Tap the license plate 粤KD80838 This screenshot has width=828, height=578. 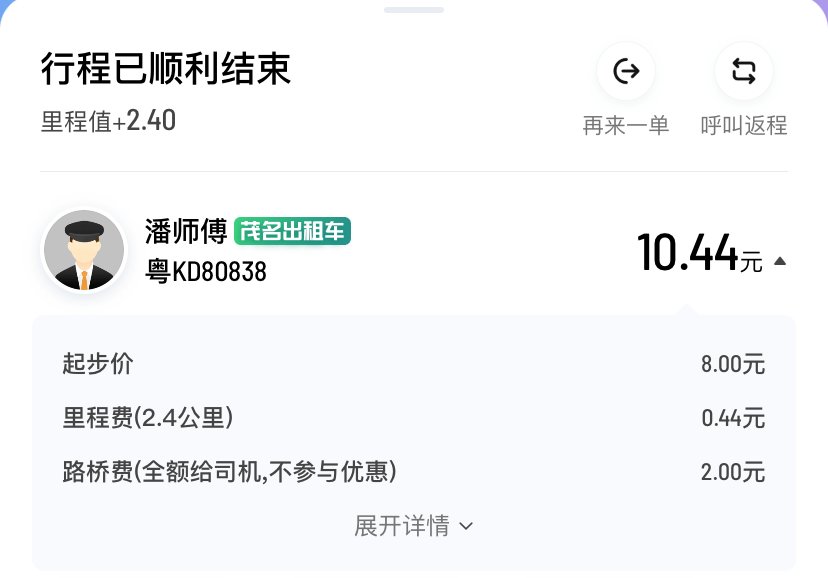[206, 271]
